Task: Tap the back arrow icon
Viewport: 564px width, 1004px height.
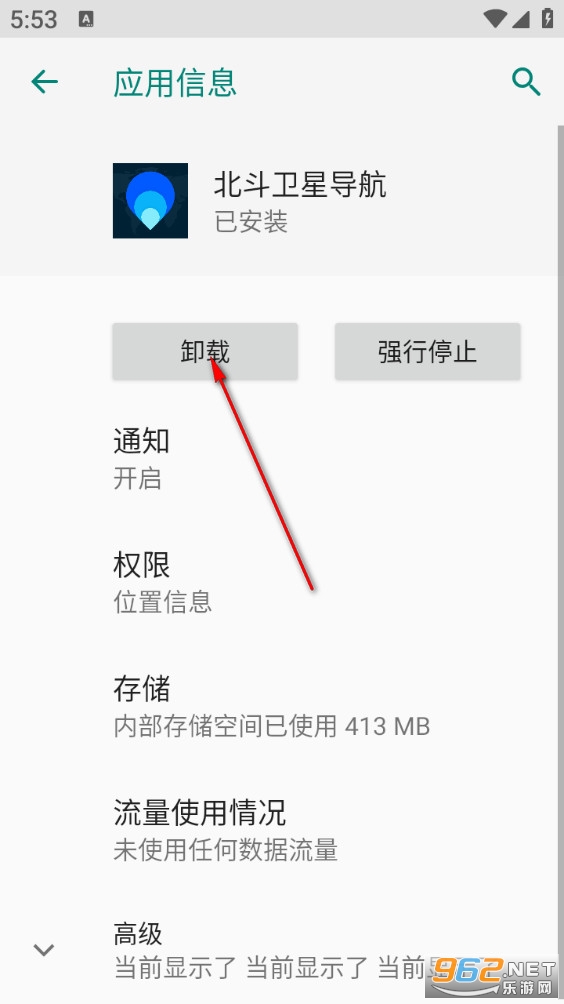Action: [x=44, y=82]
